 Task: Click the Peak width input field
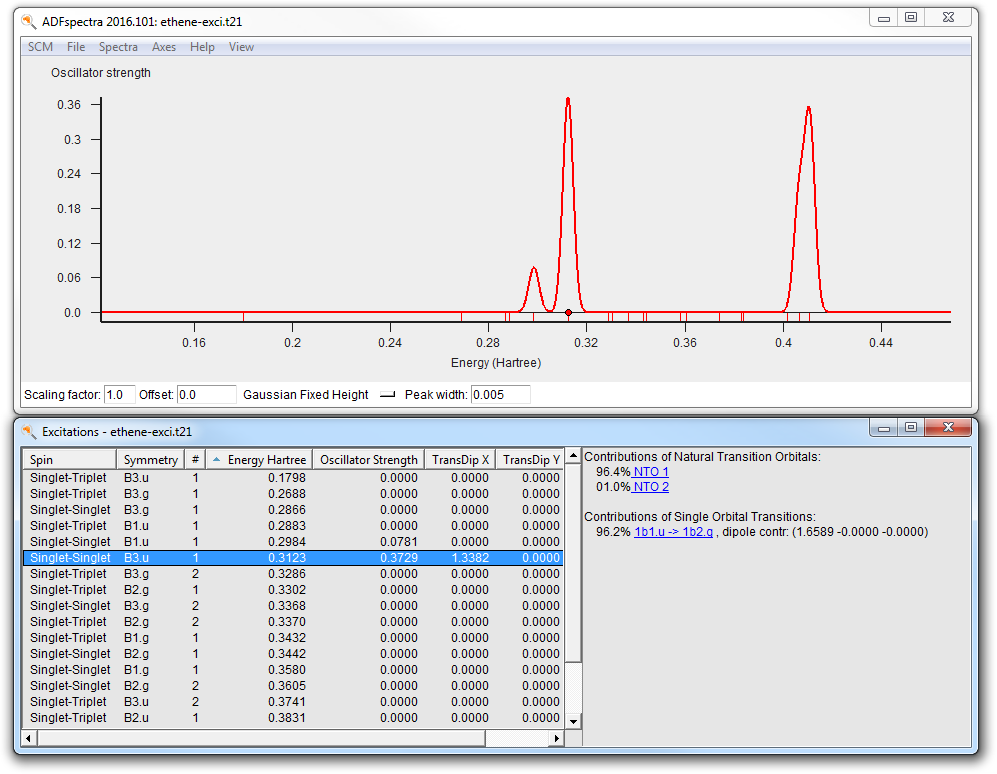click(x=501, y=395)
